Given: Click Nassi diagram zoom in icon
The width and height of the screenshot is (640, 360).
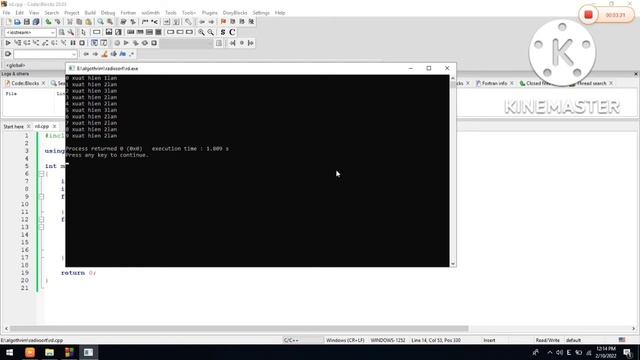Looking at the screenshot, I should pos(201,32).
